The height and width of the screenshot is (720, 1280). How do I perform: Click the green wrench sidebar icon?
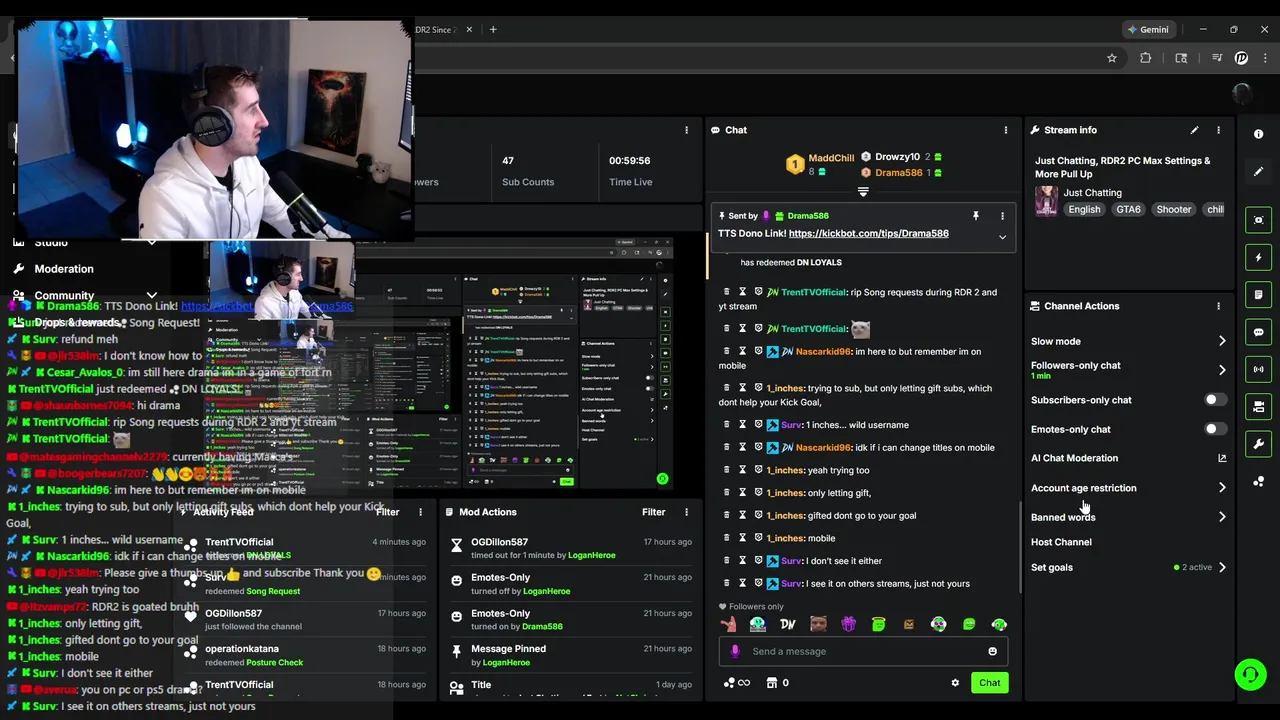coord(1258,444)
